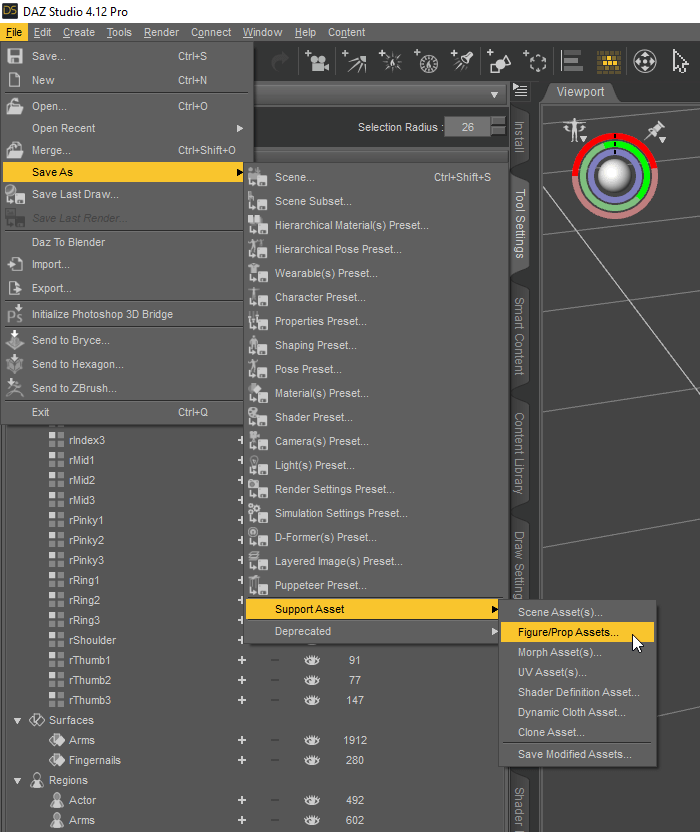Click the Actor region icon
This screenshot has width=700, height=832.
[56, 800]
